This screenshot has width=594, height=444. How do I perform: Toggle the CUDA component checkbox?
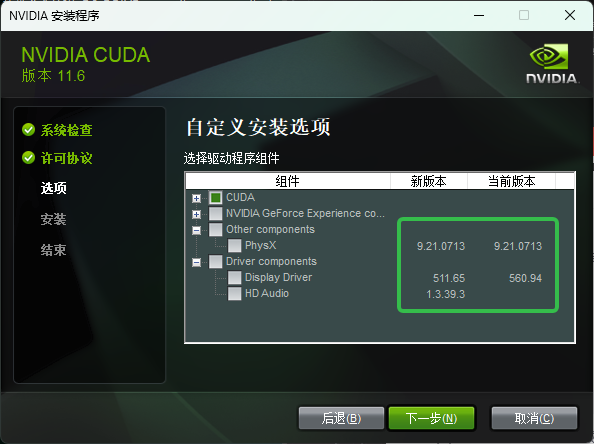(216, 198)
